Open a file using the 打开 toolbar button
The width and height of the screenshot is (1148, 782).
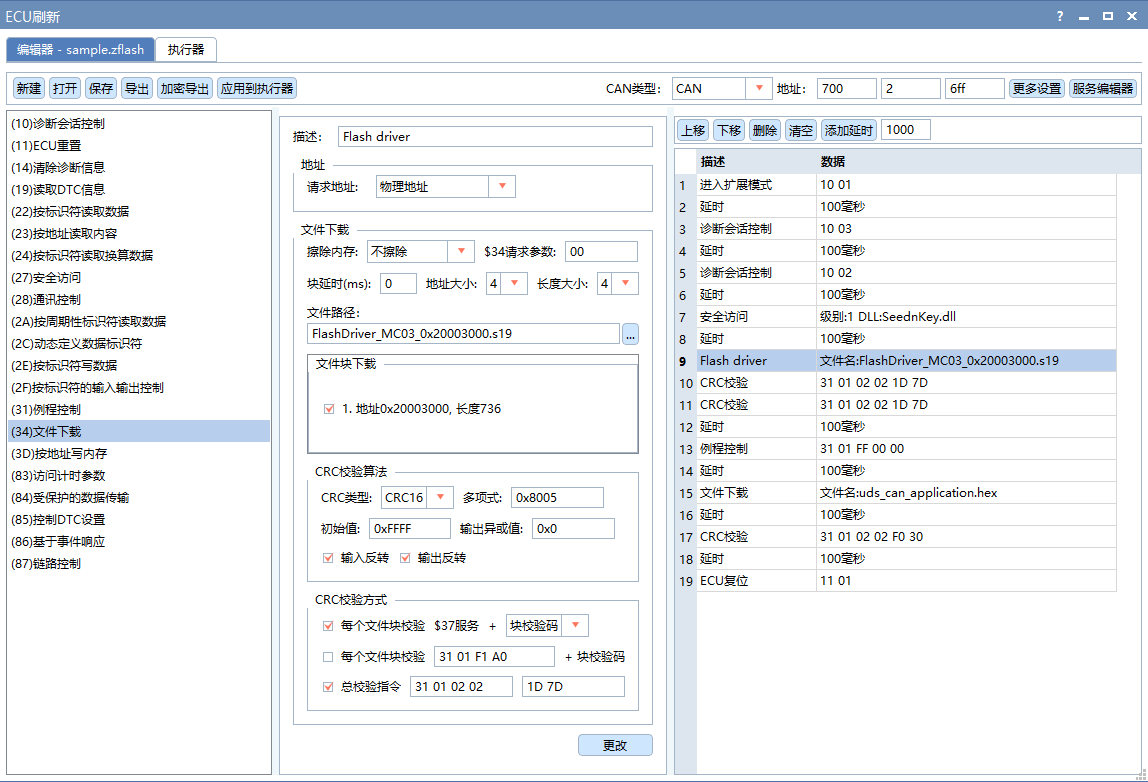coord(64,88)
